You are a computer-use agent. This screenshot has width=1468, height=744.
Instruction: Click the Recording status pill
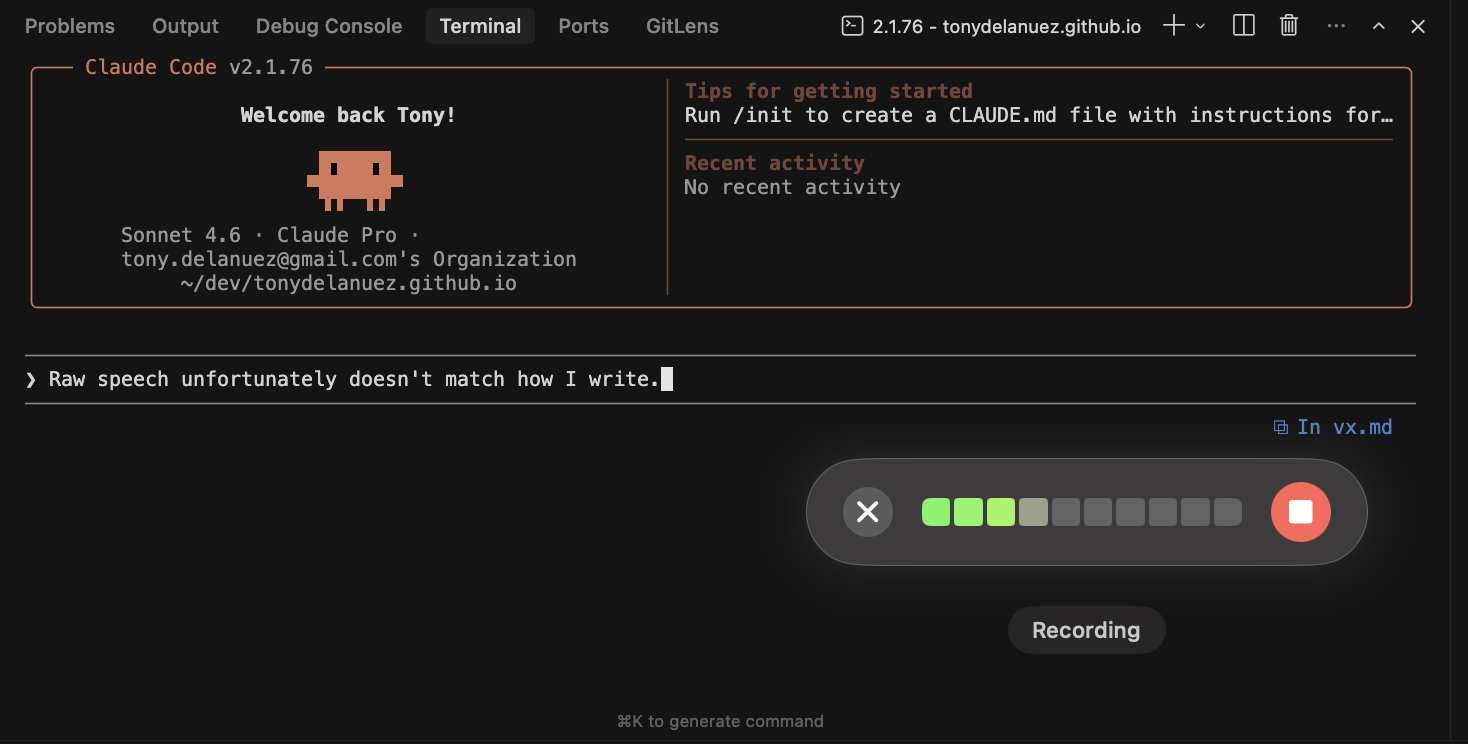1086,630
